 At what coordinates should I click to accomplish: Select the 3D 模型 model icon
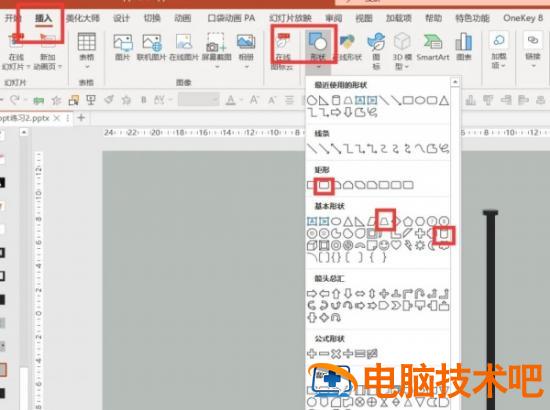[x=402, y=51]
